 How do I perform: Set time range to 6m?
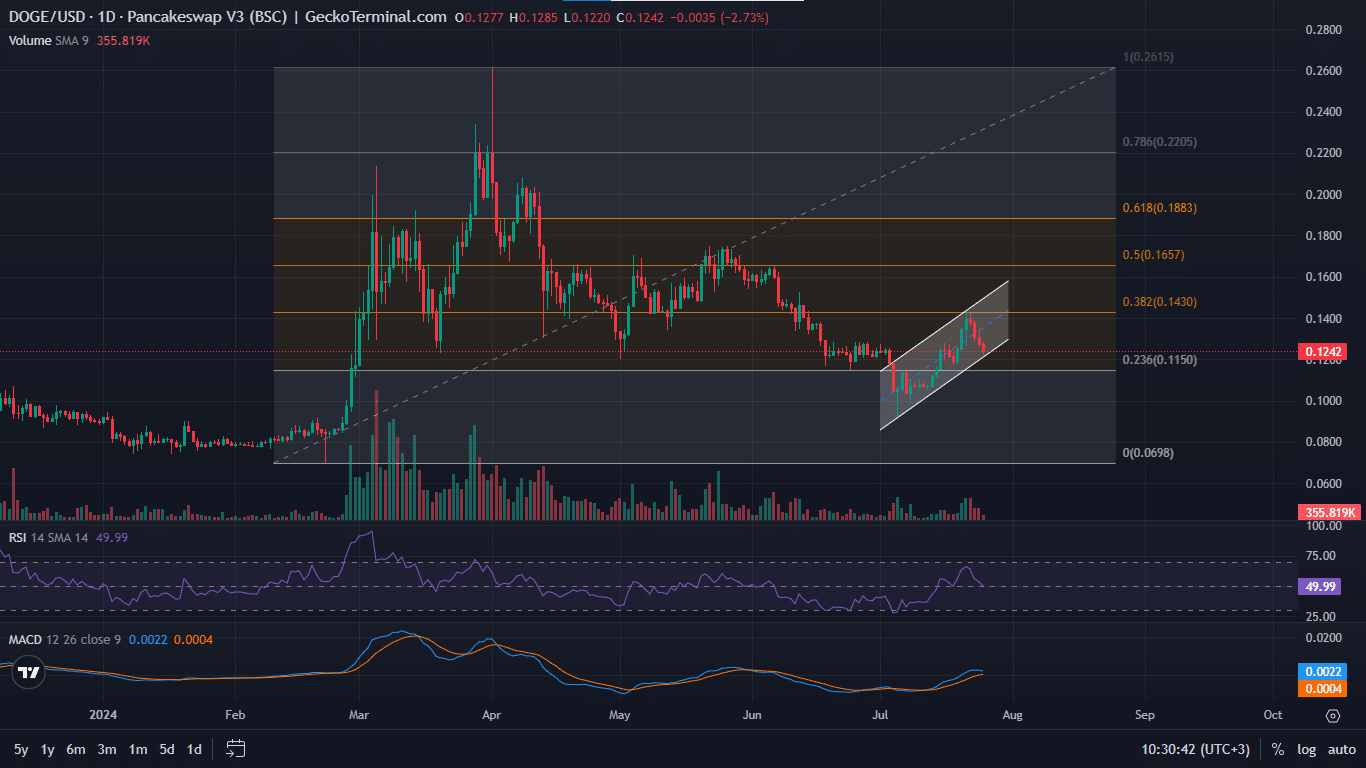coord(76,749)
